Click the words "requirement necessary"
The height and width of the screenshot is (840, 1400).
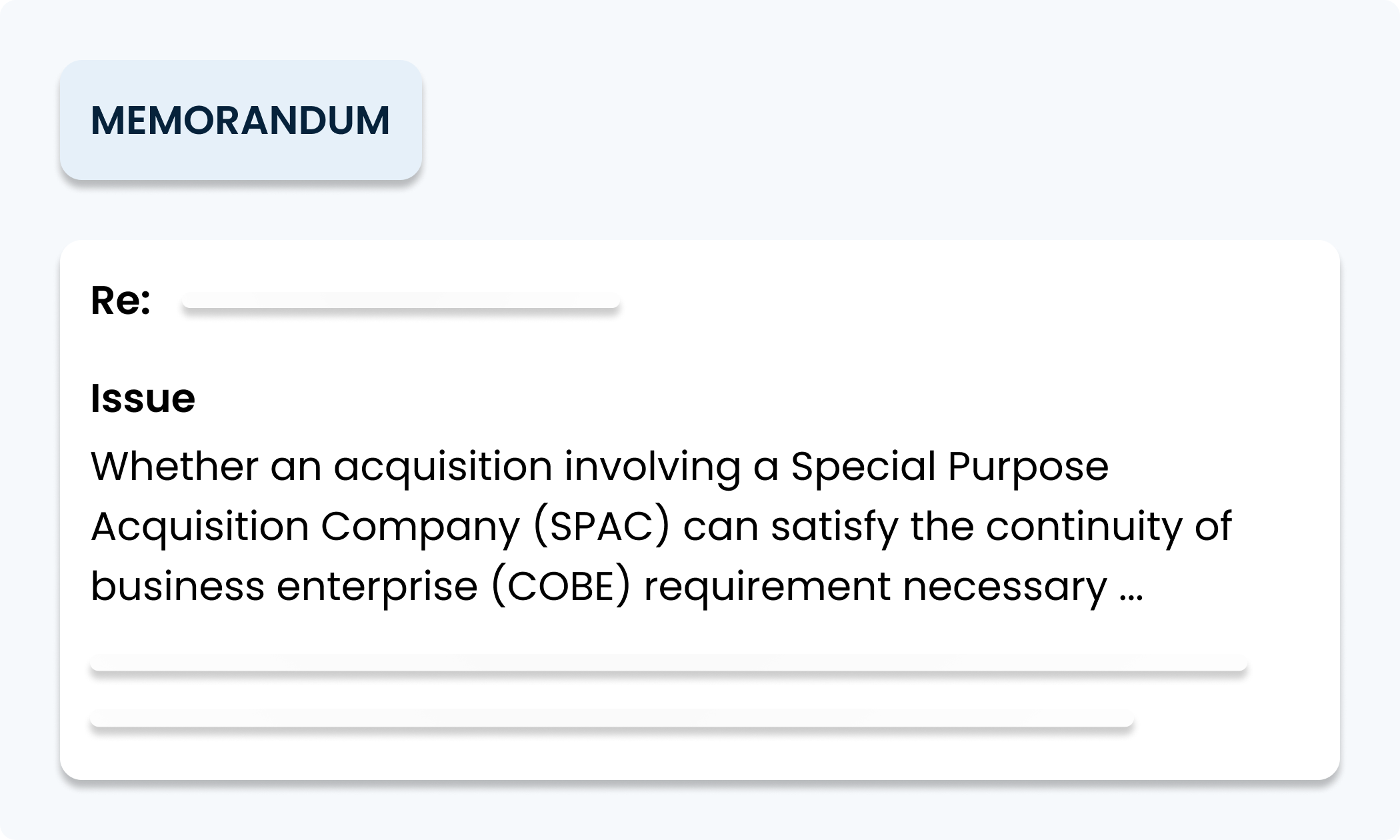(x=875, y=587)
